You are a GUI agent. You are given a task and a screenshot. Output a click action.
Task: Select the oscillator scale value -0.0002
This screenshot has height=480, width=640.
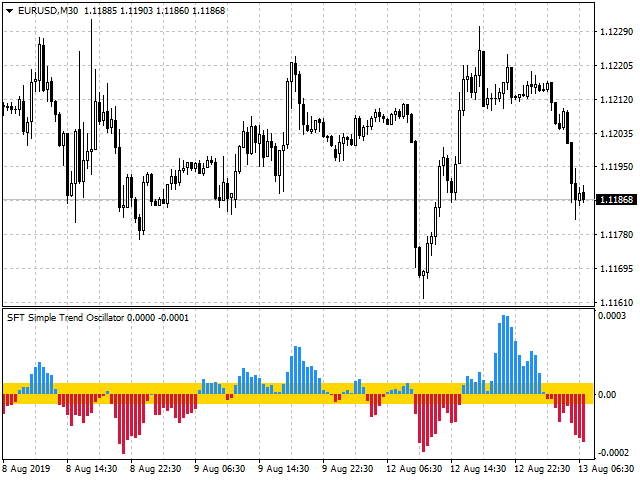click(612, 453)
